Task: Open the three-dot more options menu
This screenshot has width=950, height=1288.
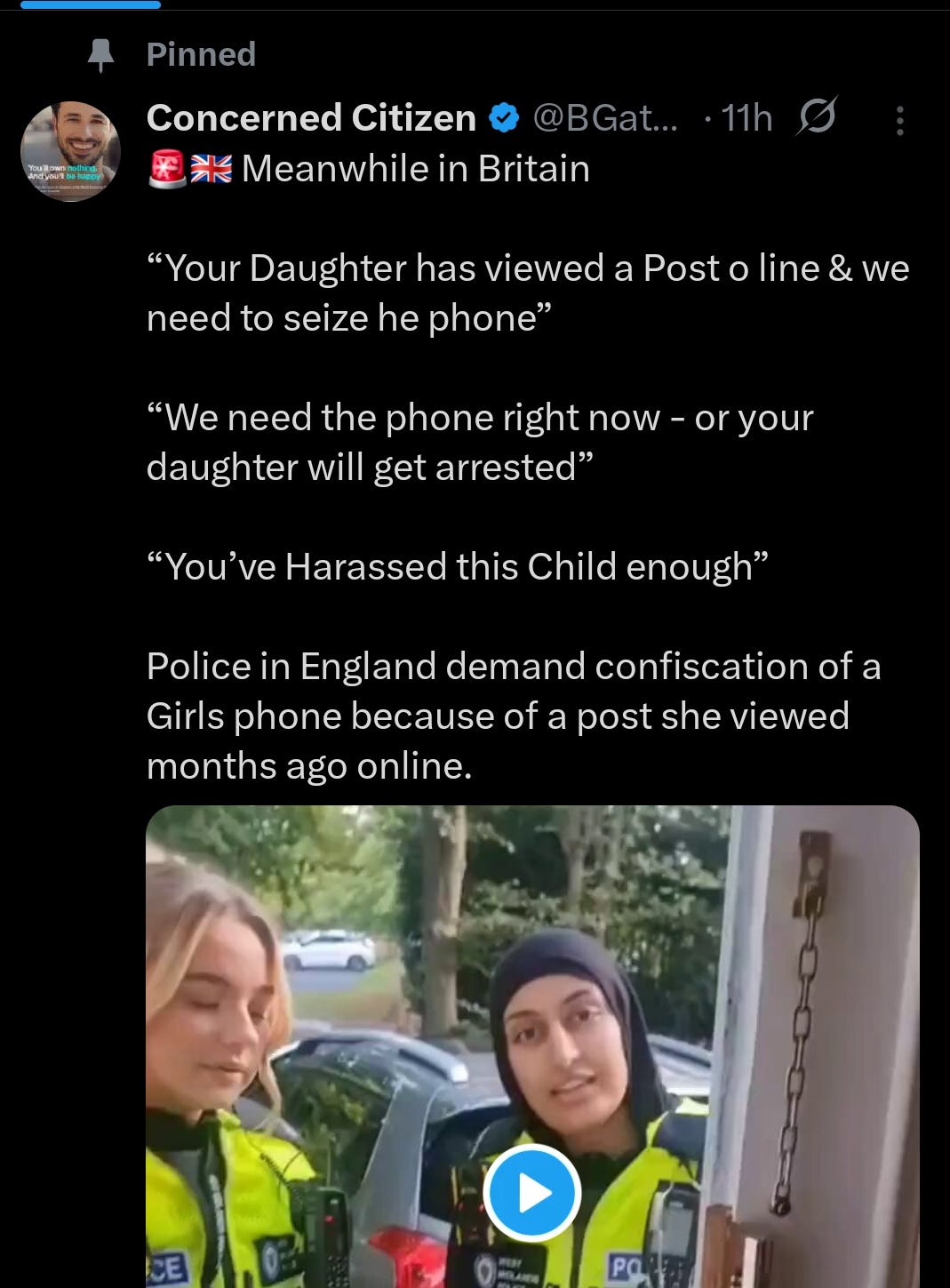Action: pos(900,120)
